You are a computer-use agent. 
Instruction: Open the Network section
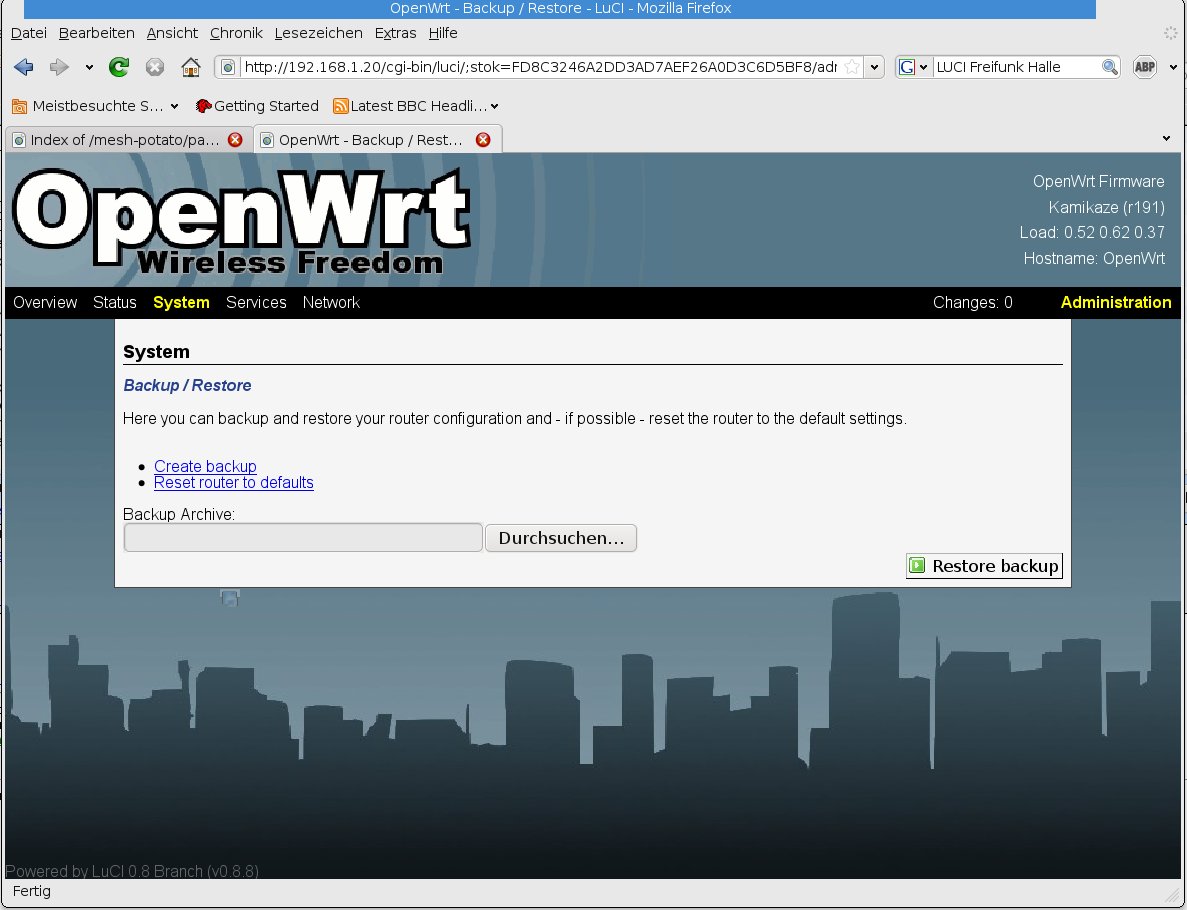(331, 303)
